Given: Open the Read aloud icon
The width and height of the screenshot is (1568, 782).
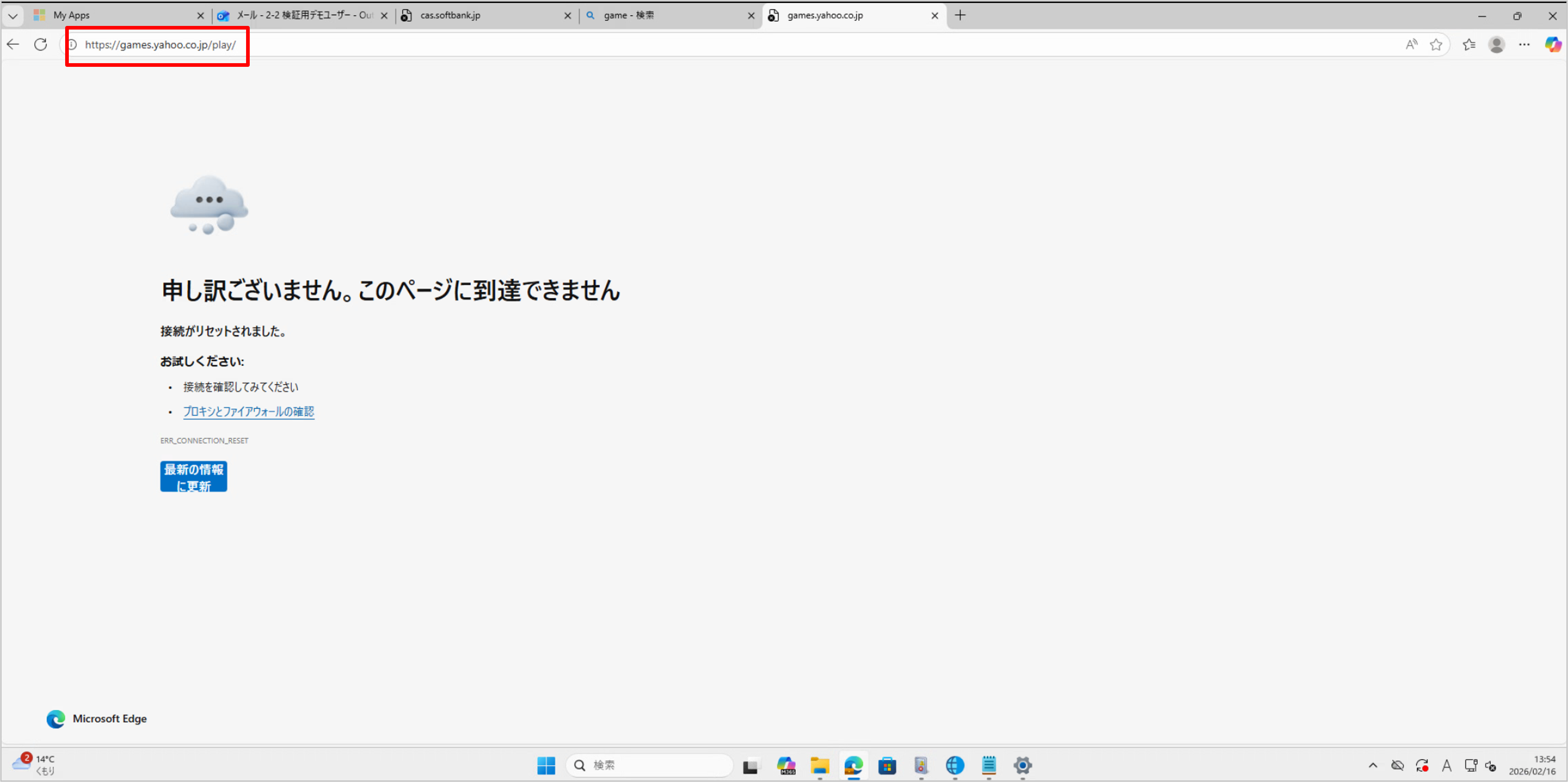Looking at the screenshot, I should [1411, 45].
